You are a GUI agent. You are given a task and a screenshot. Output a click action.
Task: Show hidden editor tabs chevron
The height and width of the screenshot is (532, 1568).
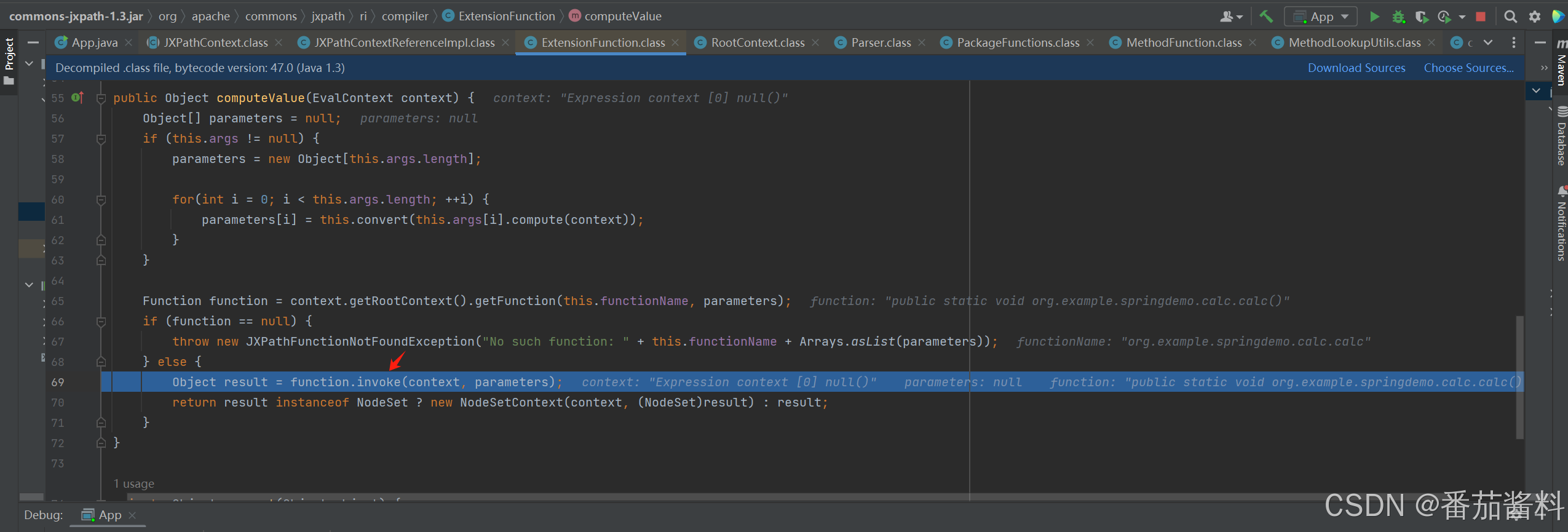[x=1488, y=42]
